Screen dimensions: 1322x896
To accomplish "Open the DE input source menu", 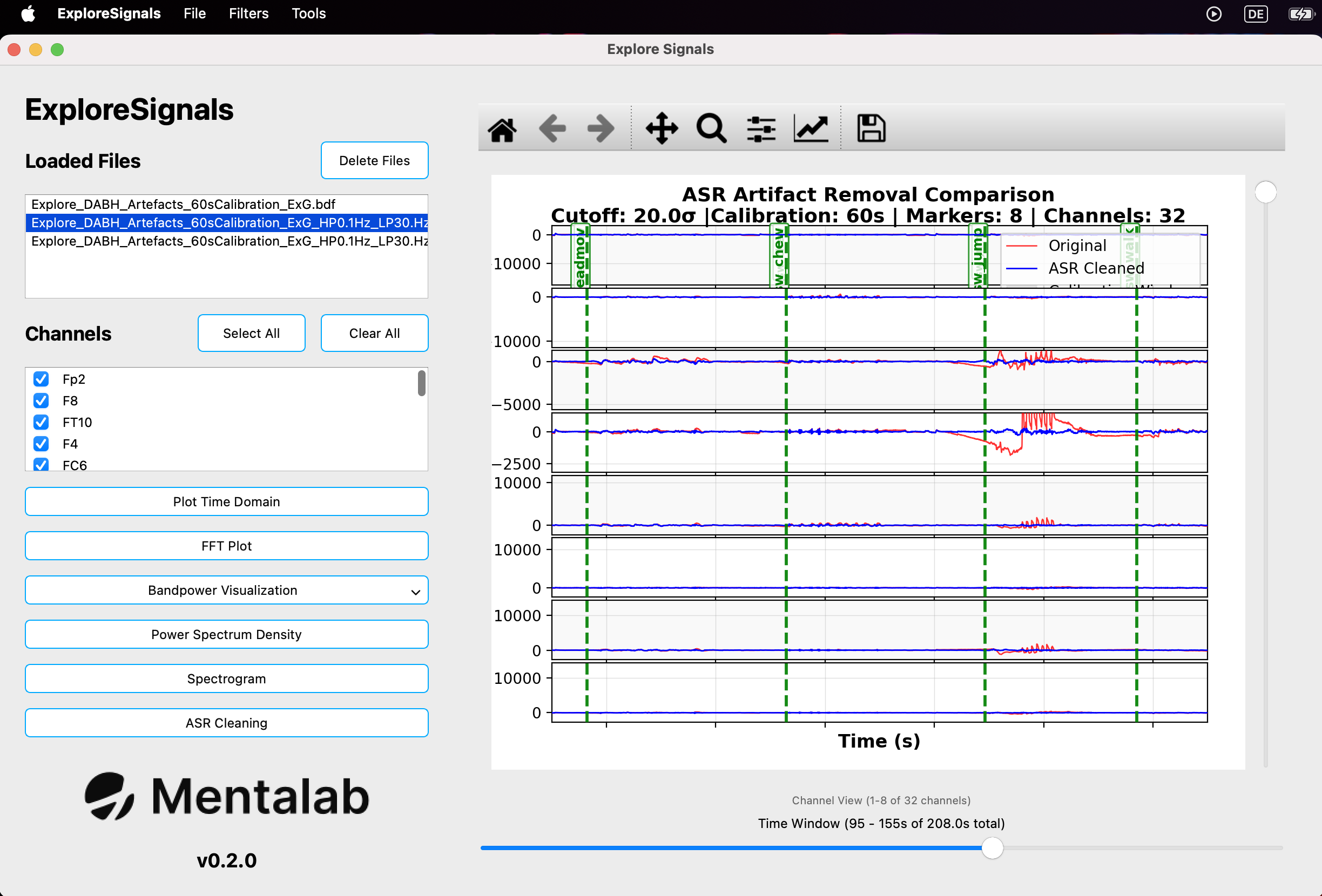I will tap(1256, 13).
